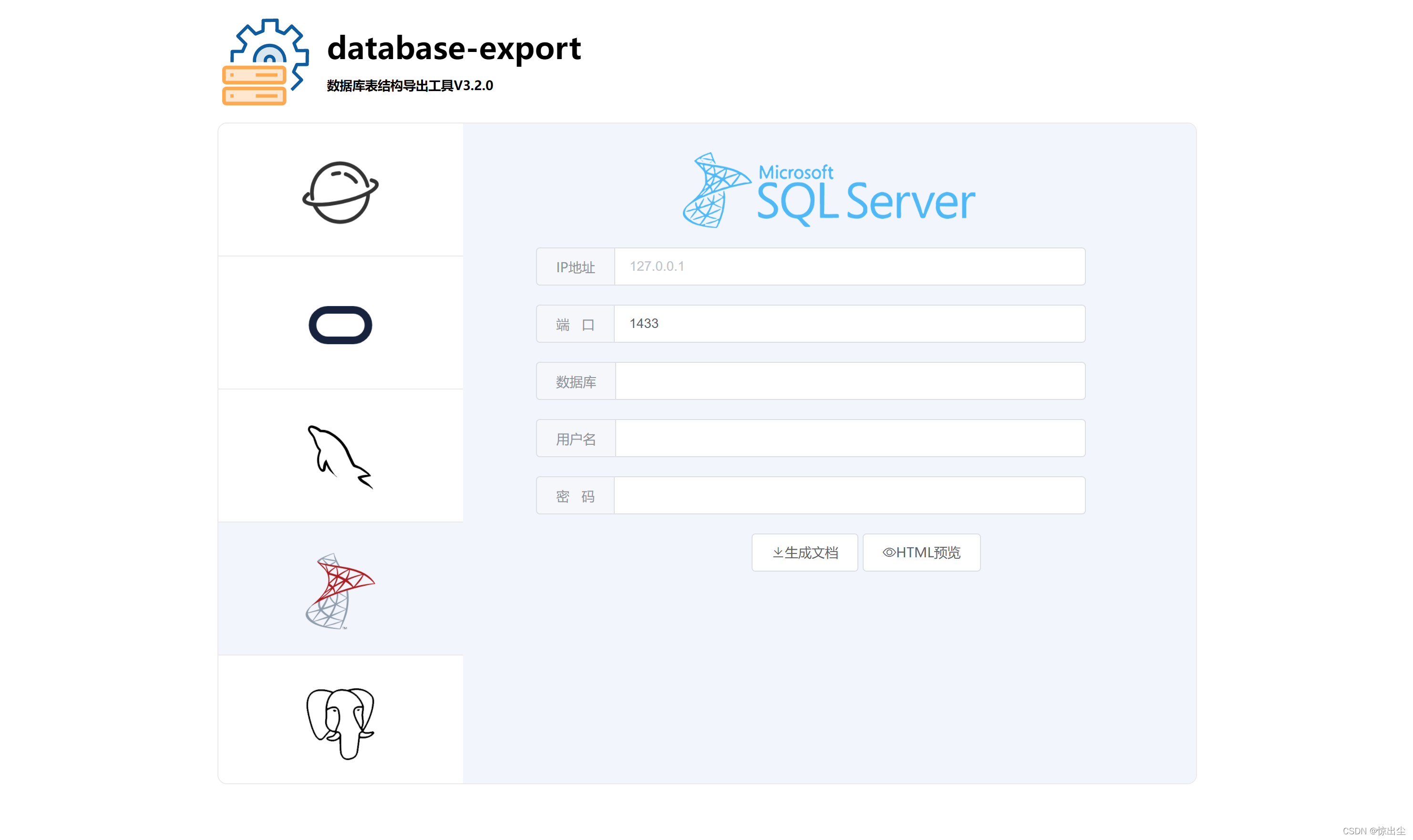
Task: Click the 用户名 label
Action: (576, 439)
